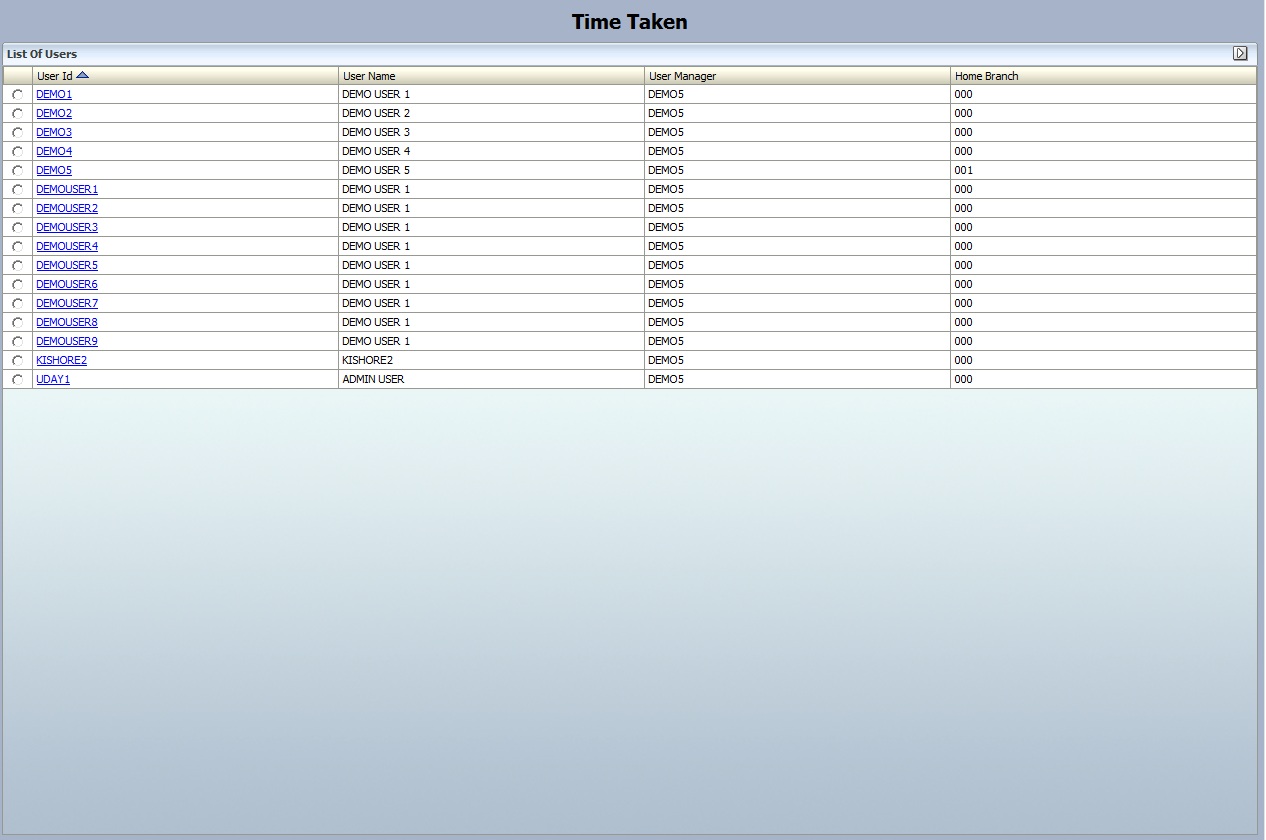
Task: Select the radio button for DEMOUSER4
Action: click(x=18, y=247)
